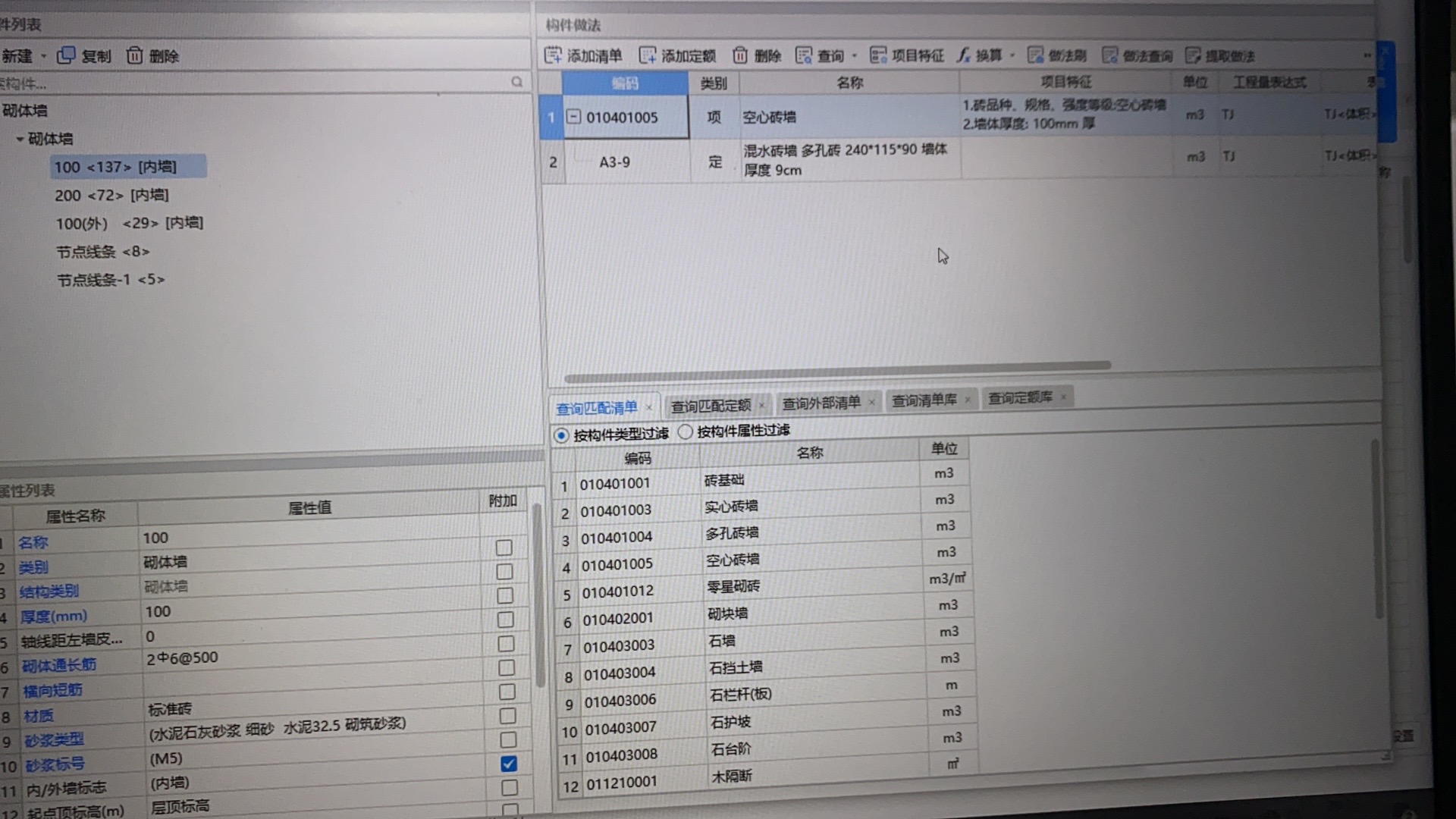The height and width of the screenshot is (819, 1456).
Task: Open the toolbar overflow at right end
Action: [x=1367, y=55]
